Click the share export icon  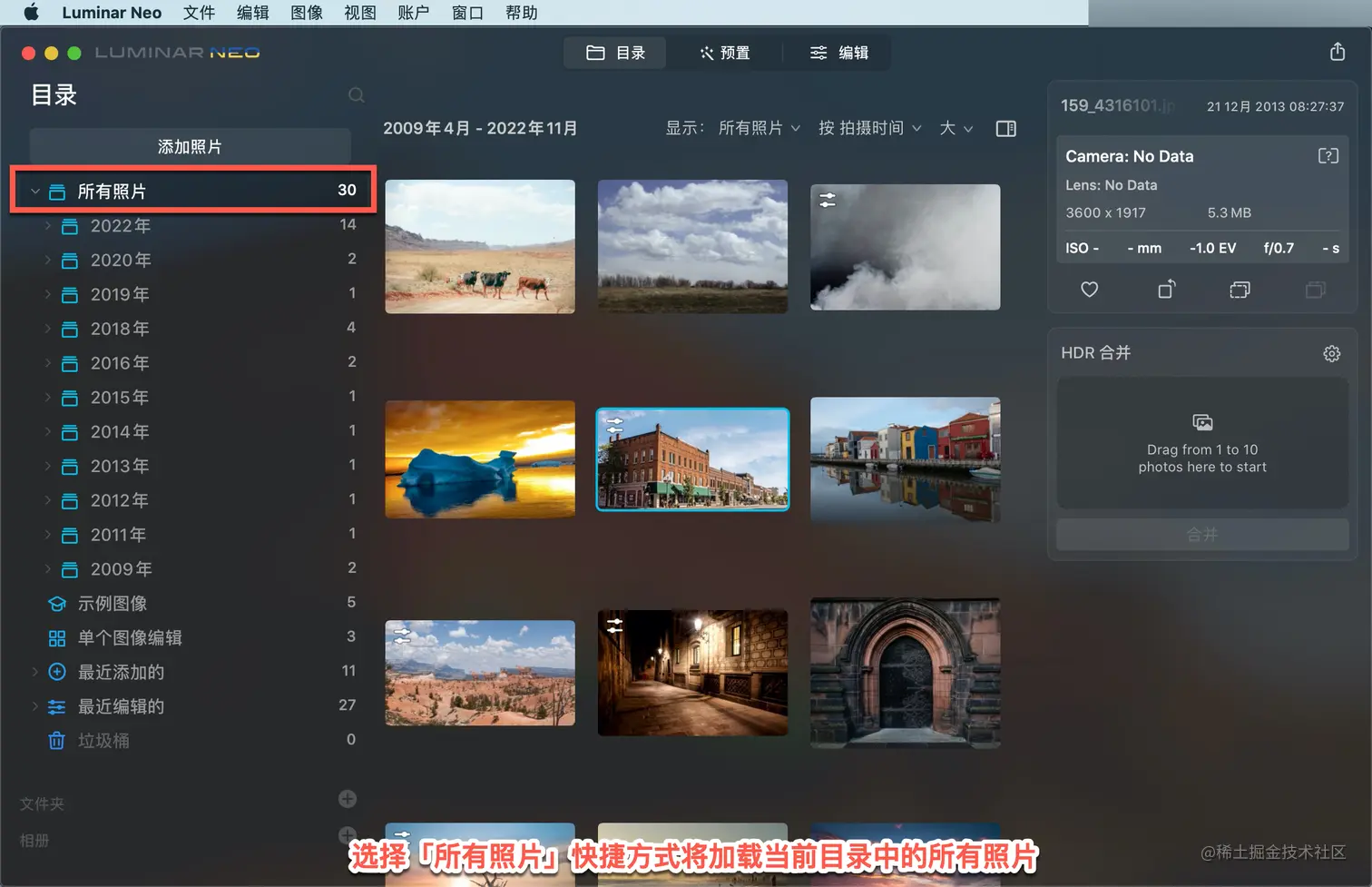1338,52
